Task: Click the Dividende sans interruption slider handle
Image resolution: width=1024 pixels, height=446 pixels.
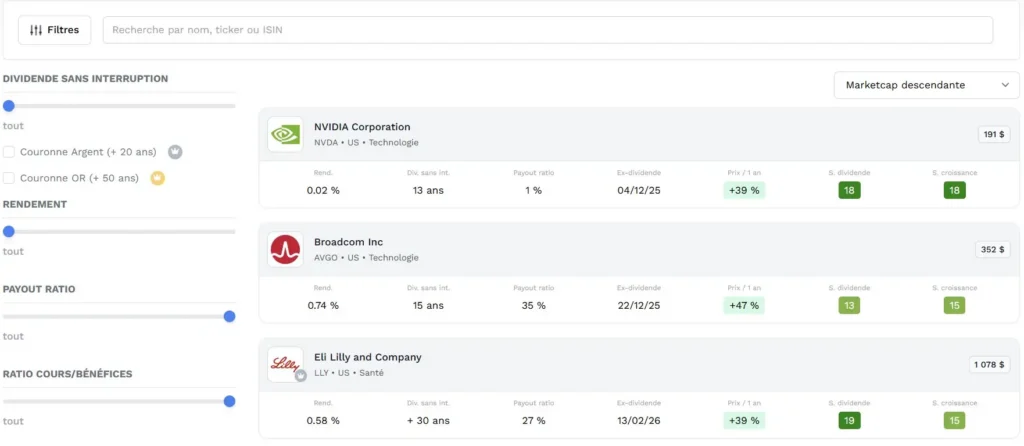Action: pos(9,105)
